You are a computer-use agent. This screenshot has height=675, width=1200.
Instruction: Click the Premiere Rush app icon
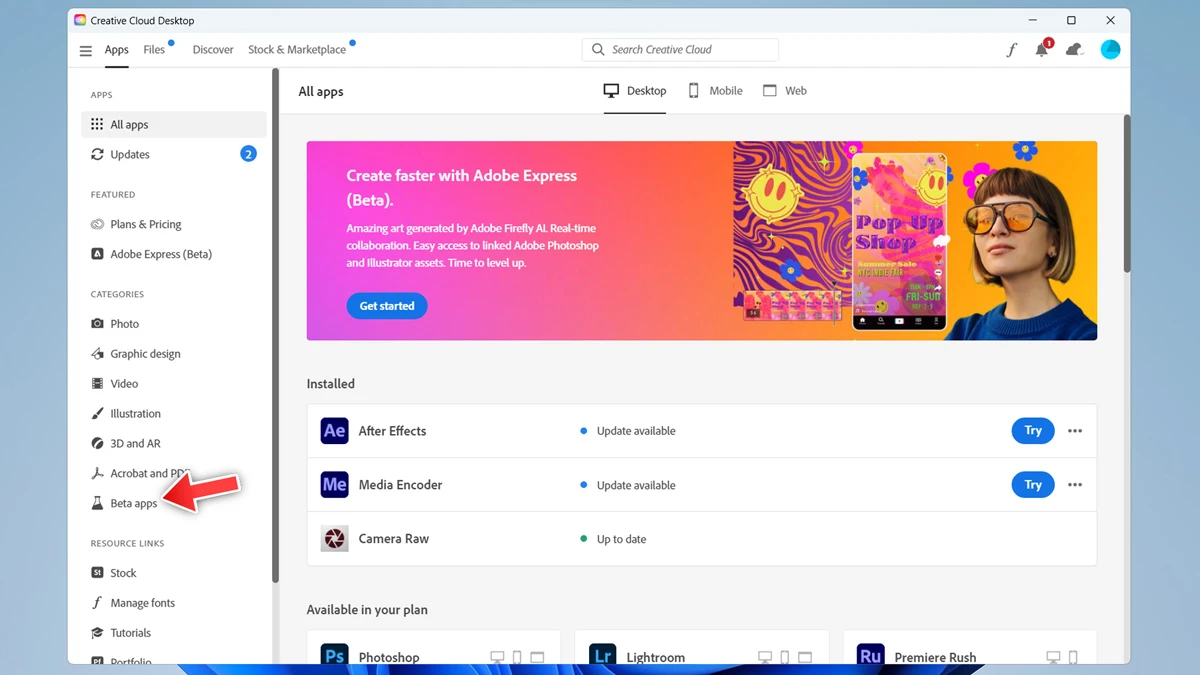[x=870, y=655]
